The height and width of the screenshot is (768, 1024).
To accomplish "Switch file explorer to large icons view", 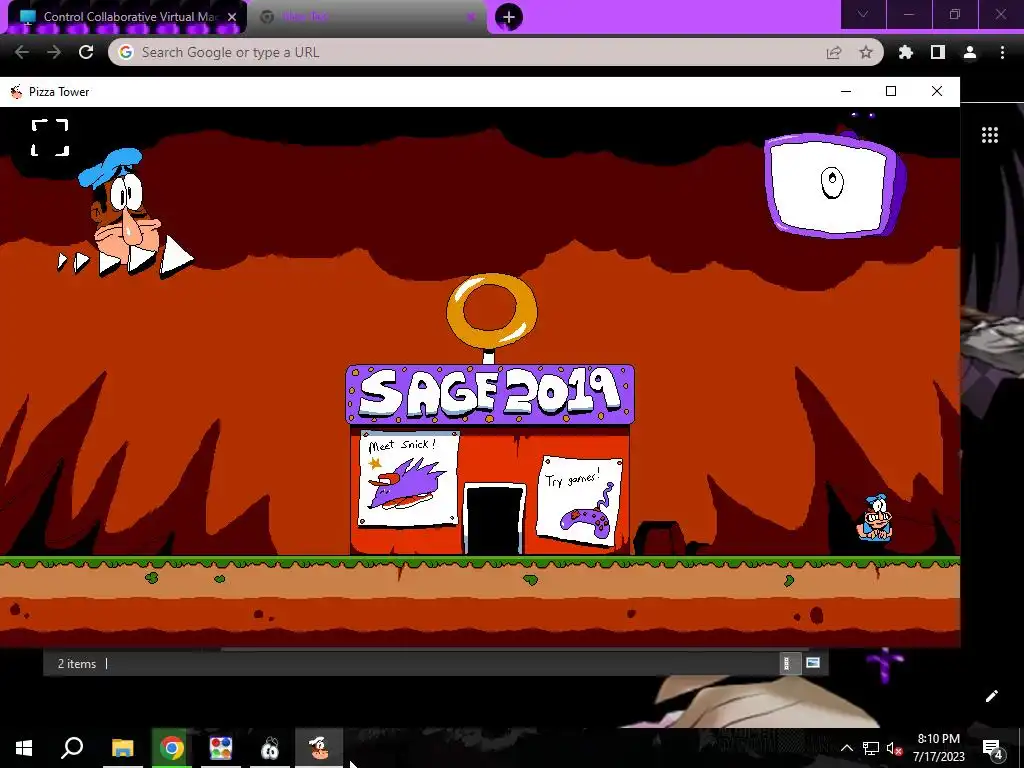I will coord(812,663).
